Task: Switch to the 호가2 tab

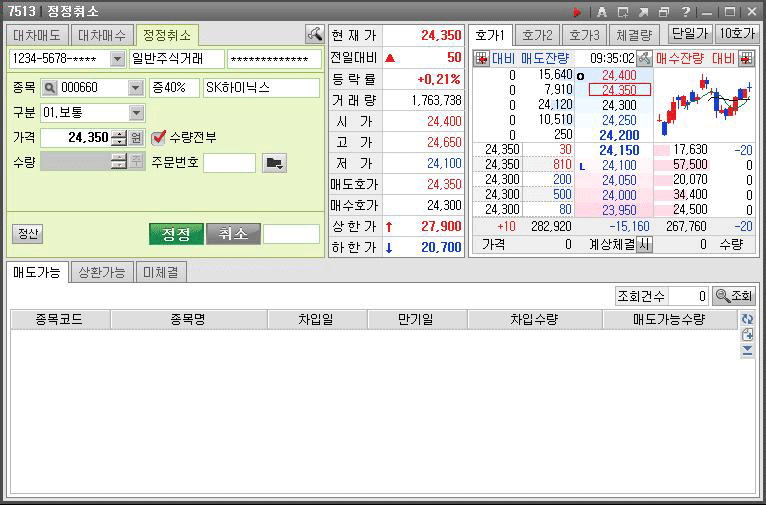Action: coord(536,35)
